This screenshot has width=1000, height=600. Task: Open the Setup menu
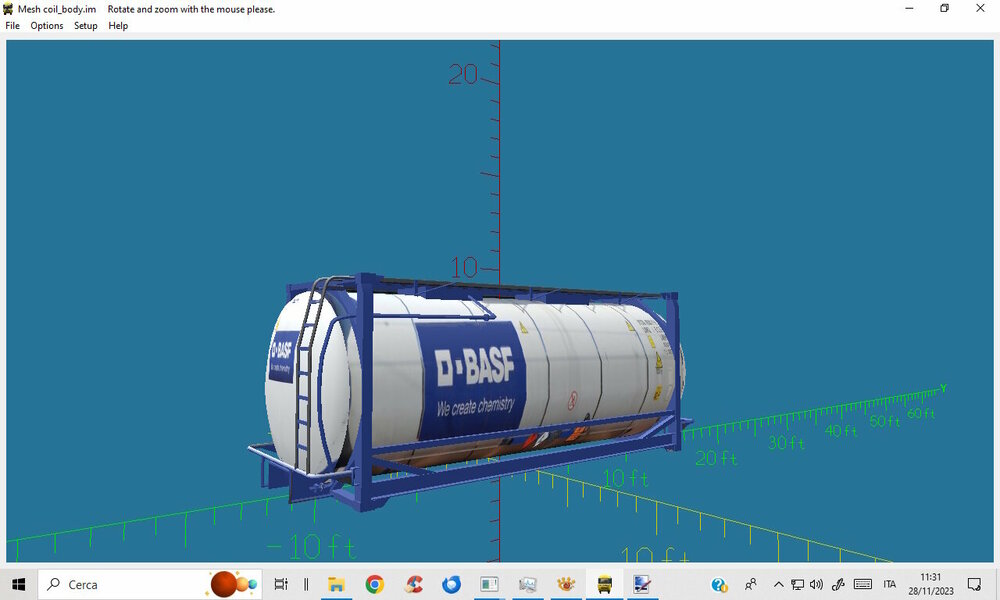tap(85, 26)
